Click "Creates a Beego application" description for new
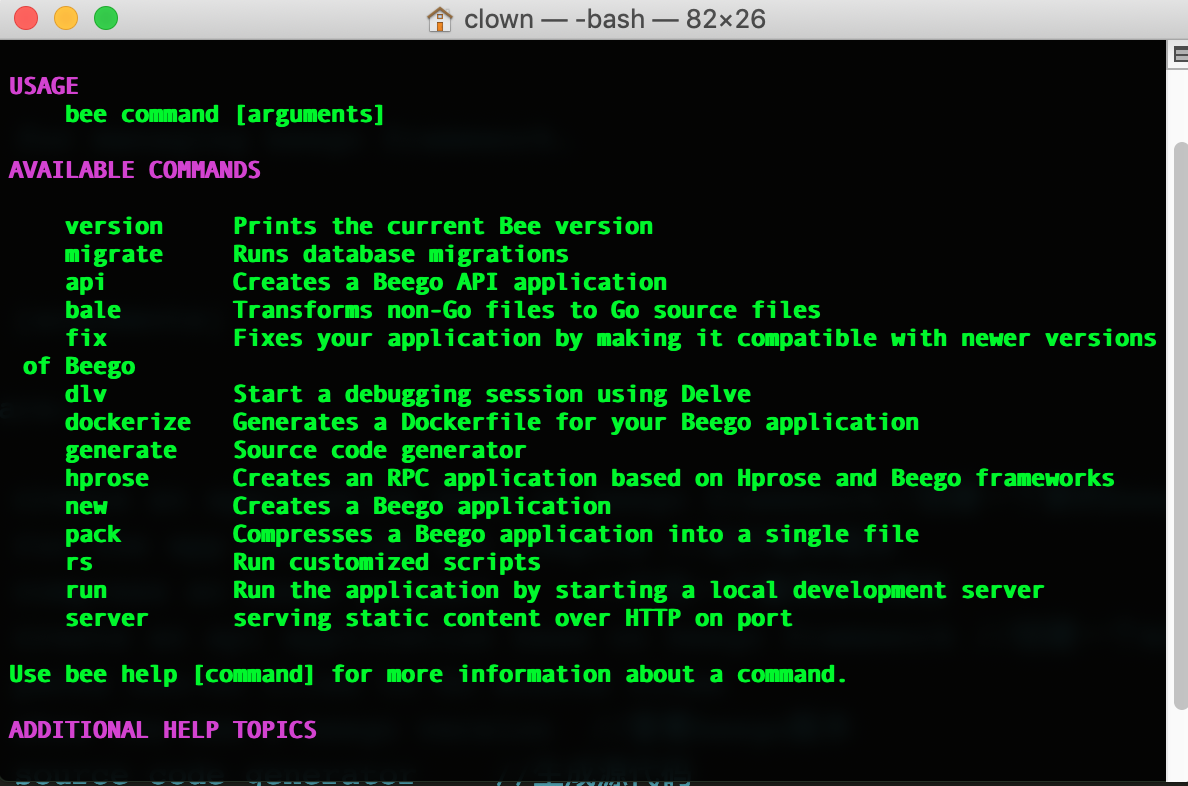The width and height of the screenshot is (1188, 786). (x=422, y=506)
